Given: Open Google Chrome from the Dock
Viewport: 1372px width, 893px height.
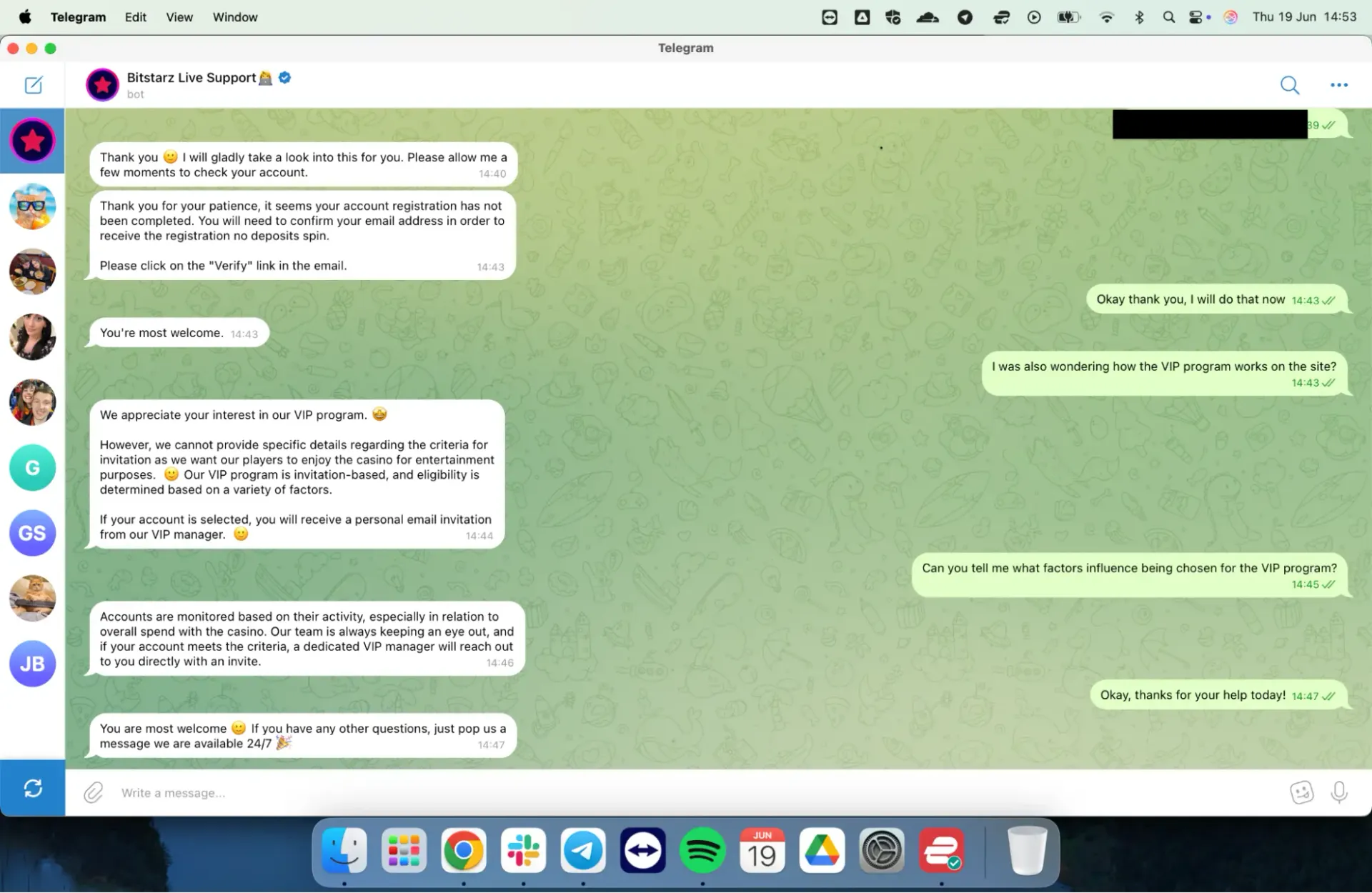Looking at the screenshot, I should pyautogui.click(x=464, y=850).
